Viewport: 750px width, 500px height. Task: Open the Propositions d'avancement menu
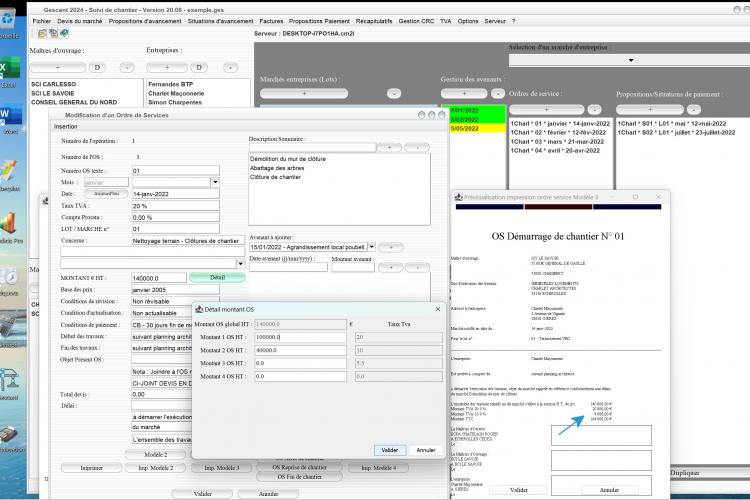point(144,21)
